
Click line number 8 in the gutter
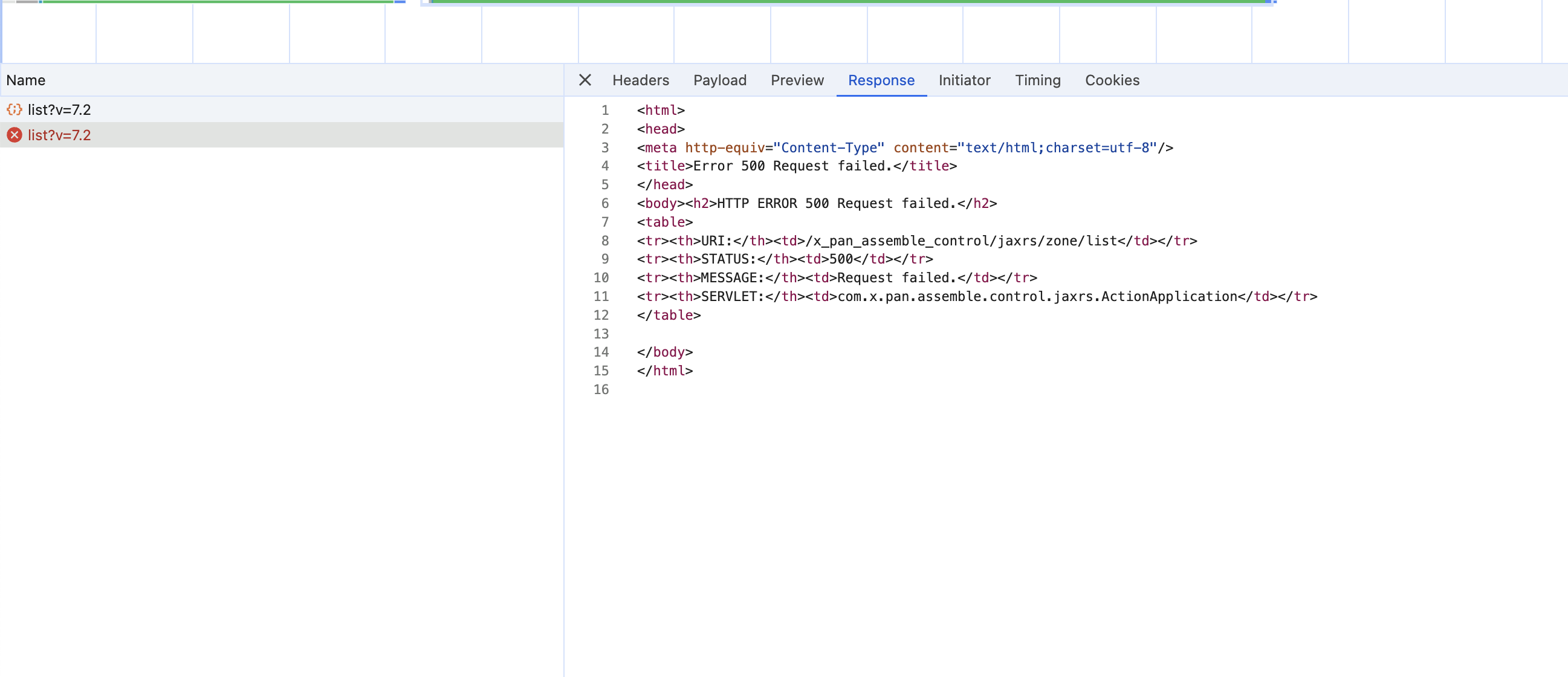[x=604, y=241]
